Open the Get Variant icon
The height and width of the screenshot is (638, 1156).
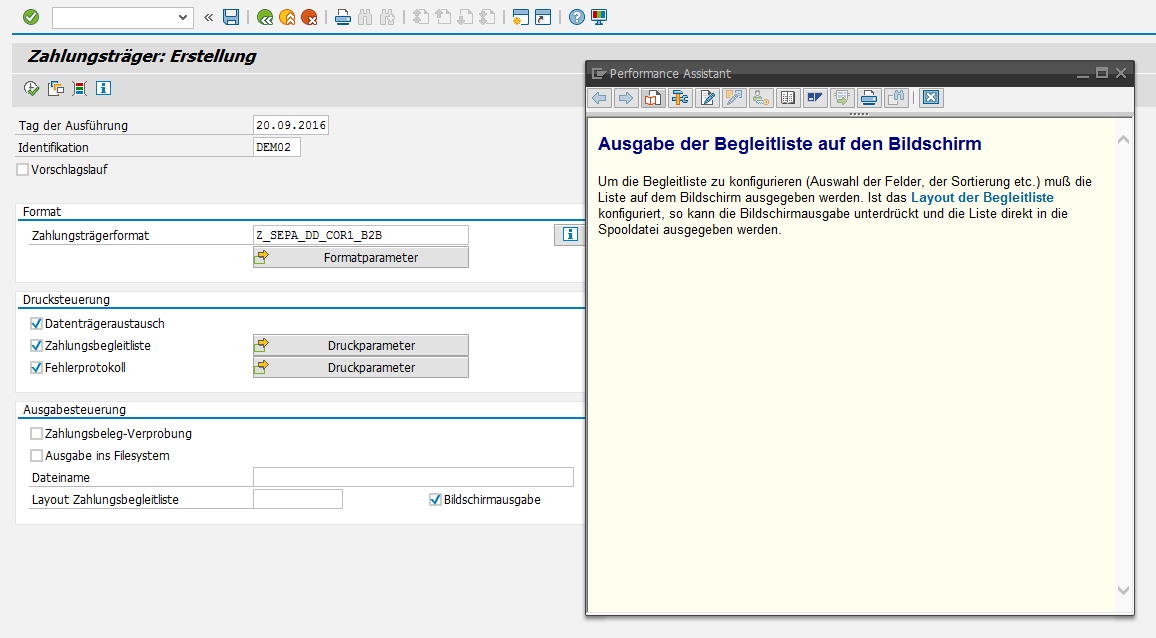[56, 88]
